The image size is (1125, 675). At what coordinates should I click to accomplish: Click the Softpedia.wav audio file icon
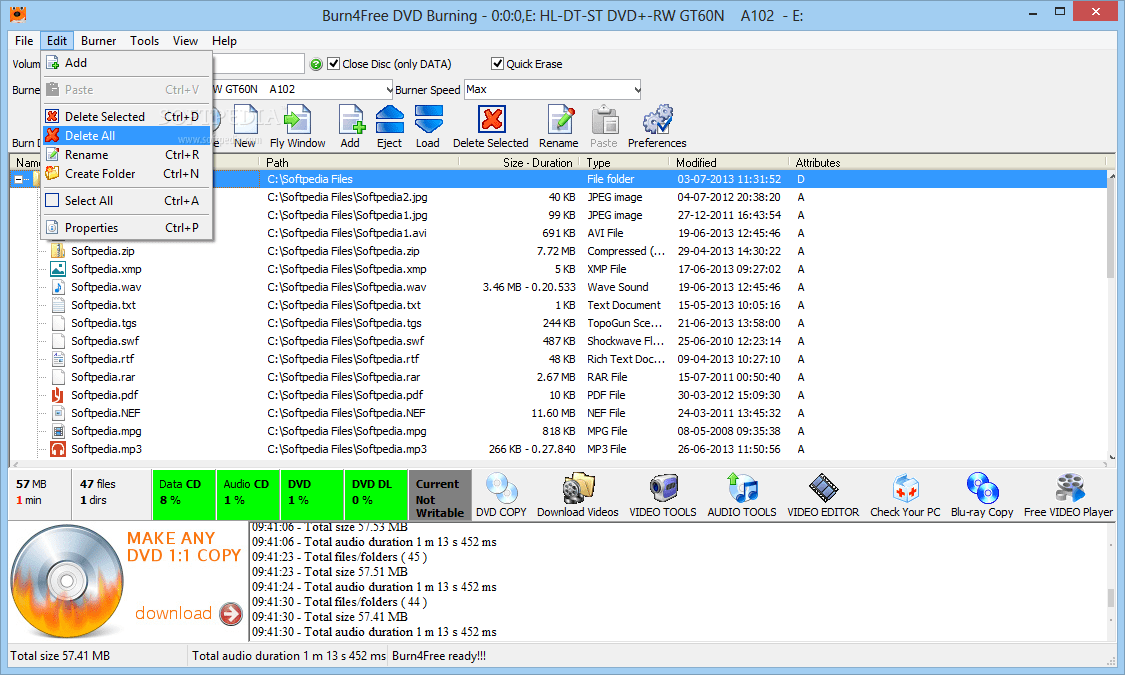point(58,287)
